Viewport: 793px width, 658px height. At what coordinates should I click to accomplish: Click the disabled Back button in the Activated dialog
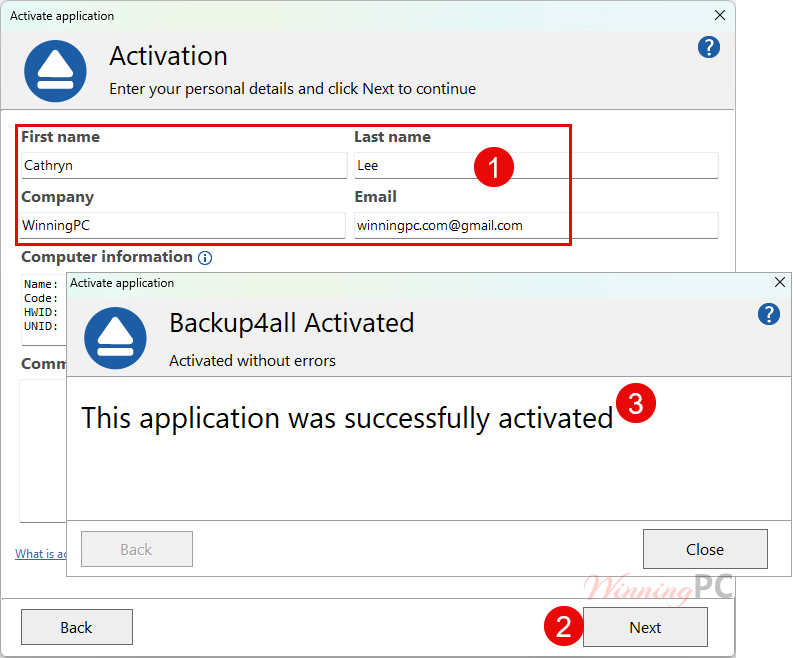(x=137, y=549)
